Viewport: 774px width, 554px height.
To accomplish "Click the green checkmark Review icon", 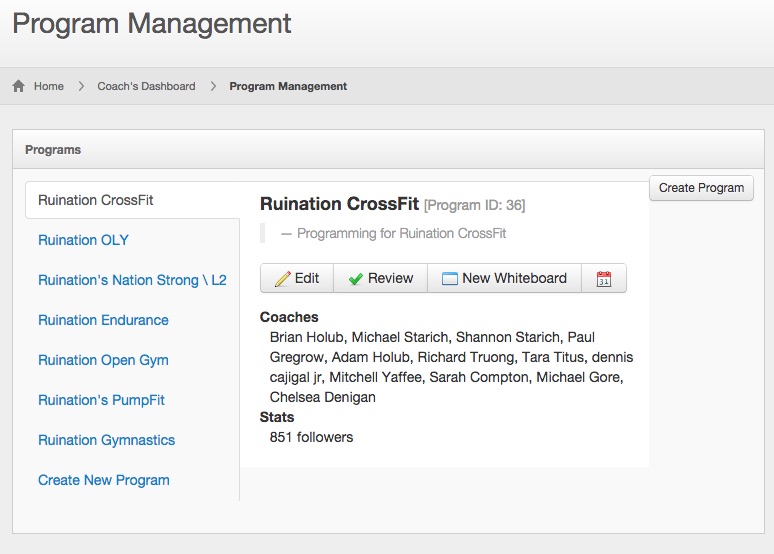I will [x=356, y=279].
